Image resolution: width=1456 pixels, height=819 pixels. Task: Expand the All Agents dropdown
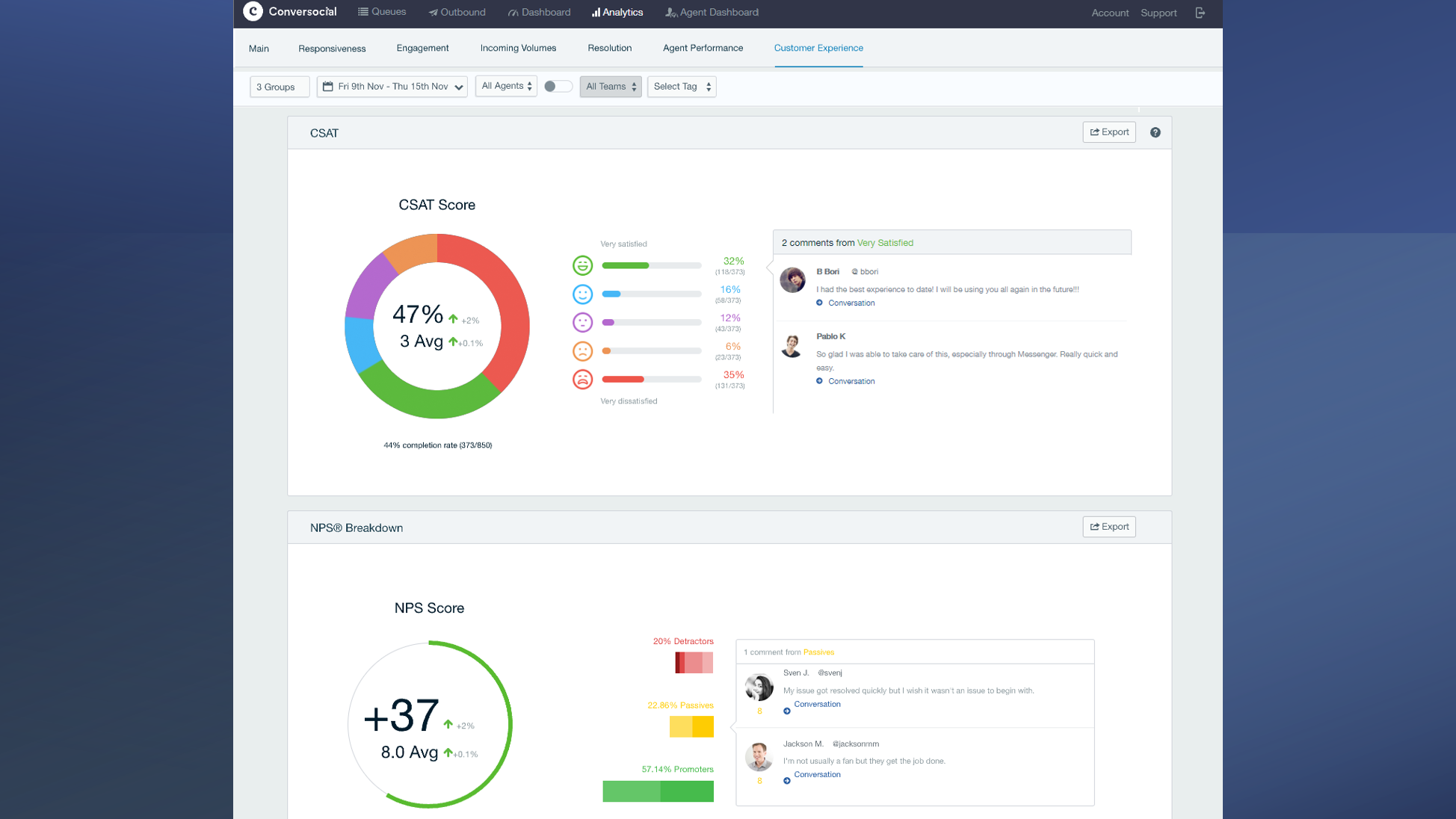[506, 87]
